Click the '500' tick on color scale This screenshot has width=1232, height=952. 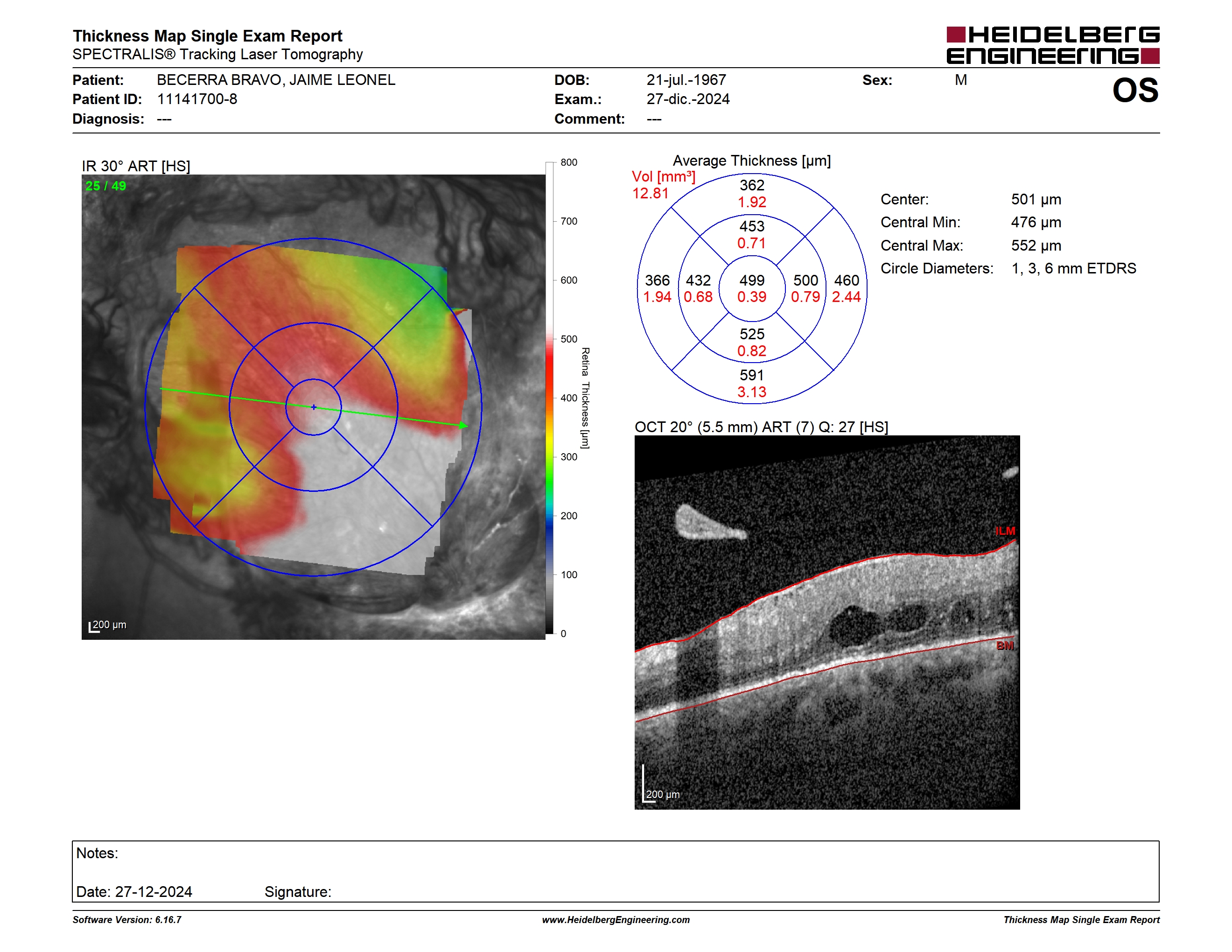(x=568, y=339)
